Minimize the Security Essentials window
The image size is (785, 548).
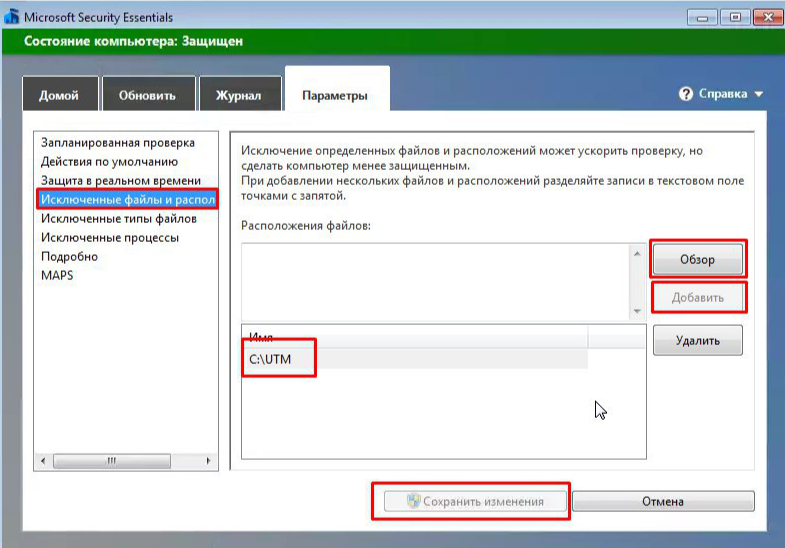coord(702,18)
